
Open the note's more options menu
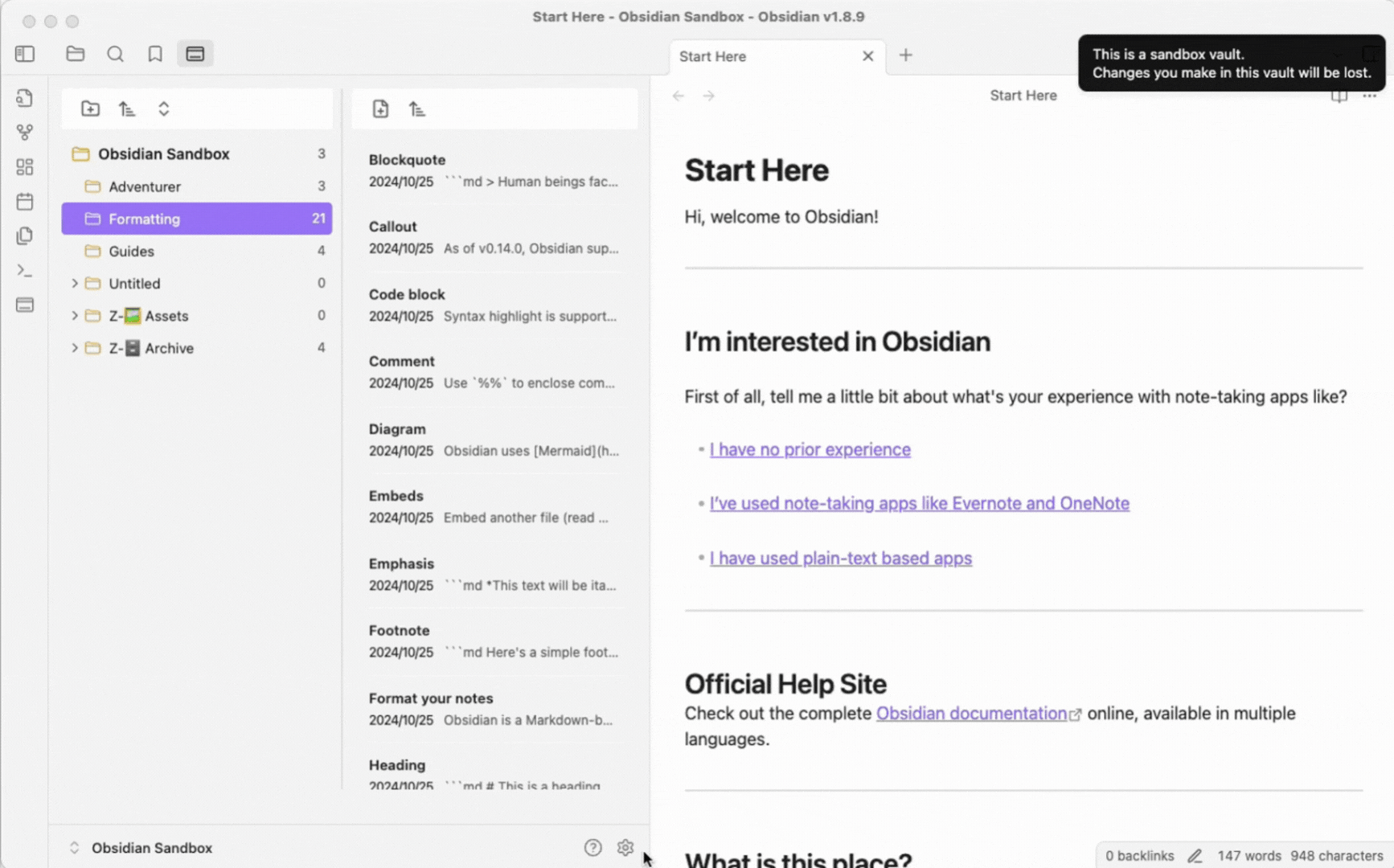[x=1370, y=96]
